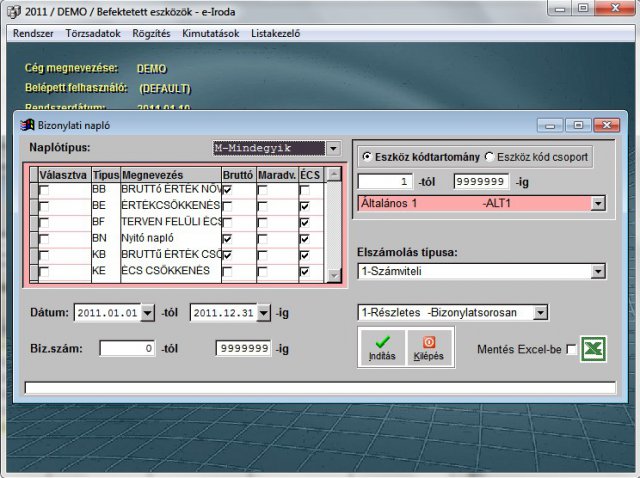Click the Excel export icon
The image size is (640, 478).
[593, 349]
